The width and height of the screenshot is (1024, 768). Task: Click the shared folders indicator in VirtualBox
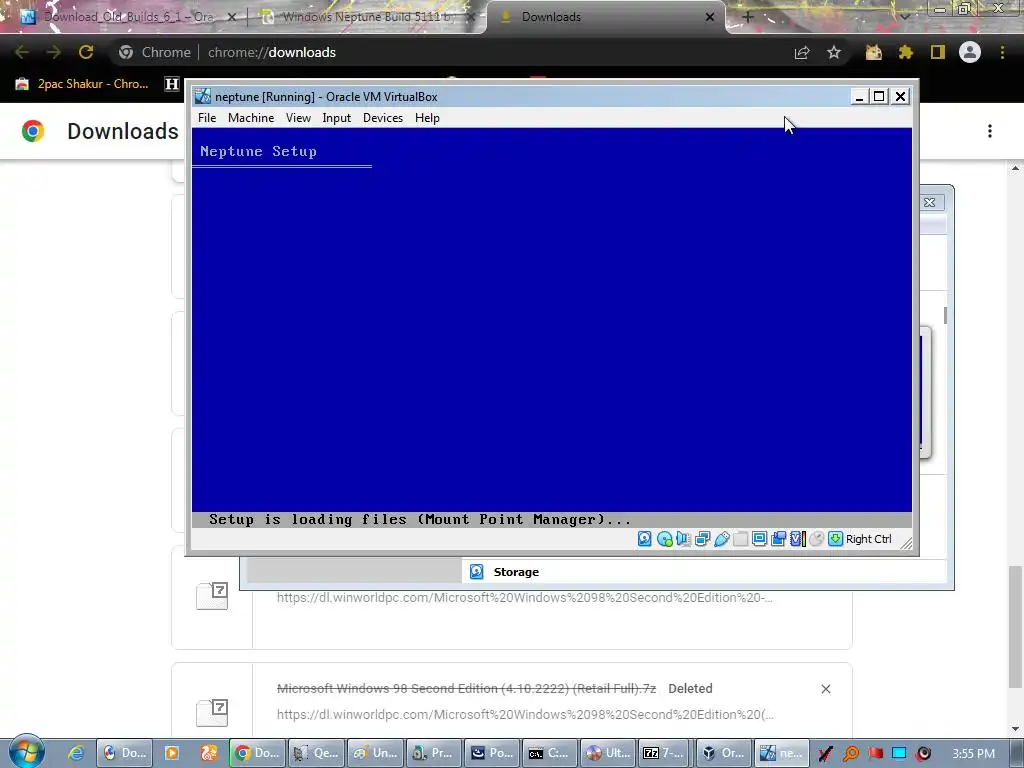coord(741,539)
